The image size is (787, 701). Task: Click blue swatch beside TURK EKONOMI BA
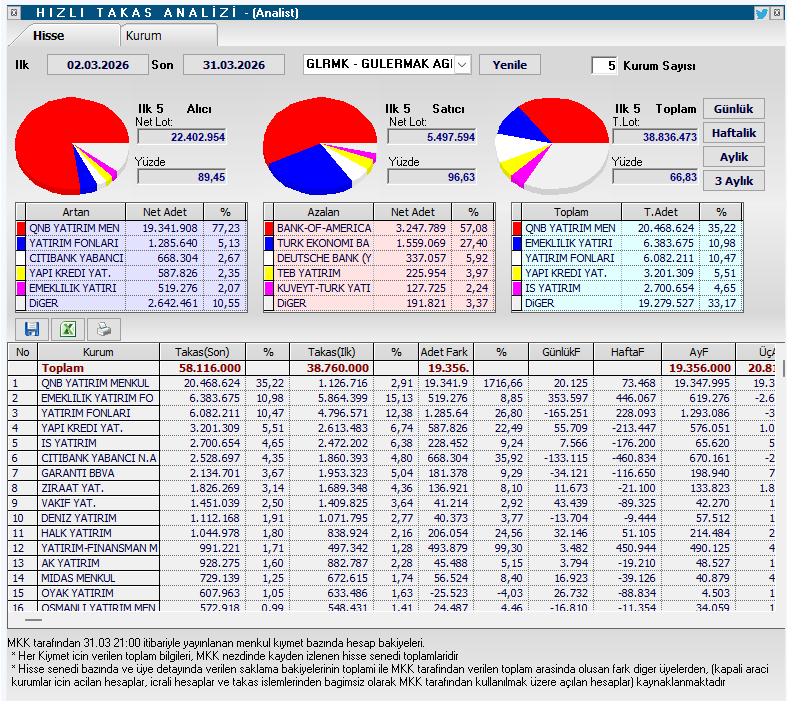tap(269, 243)
